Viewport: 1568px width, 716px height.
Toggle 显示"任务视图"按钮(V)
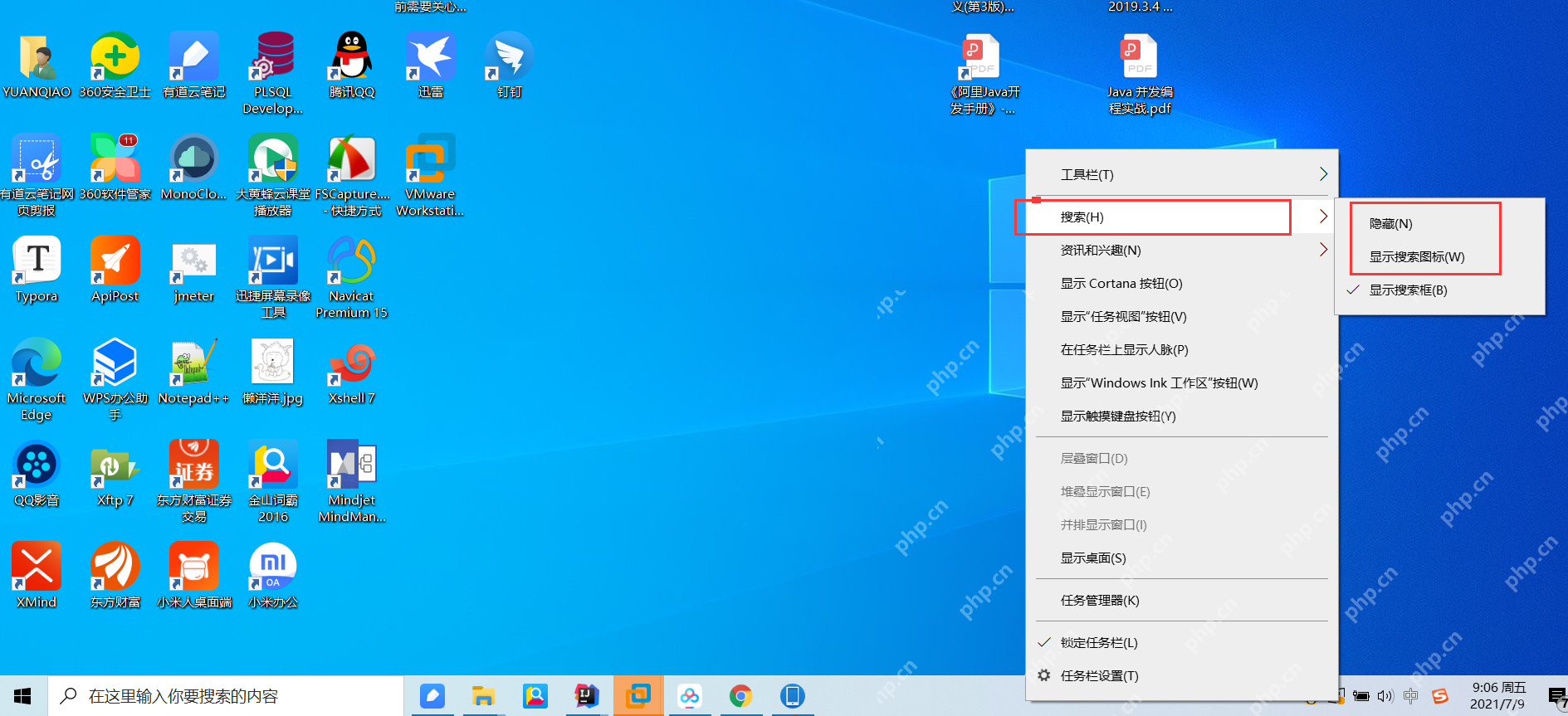[x=1182, y=317]
